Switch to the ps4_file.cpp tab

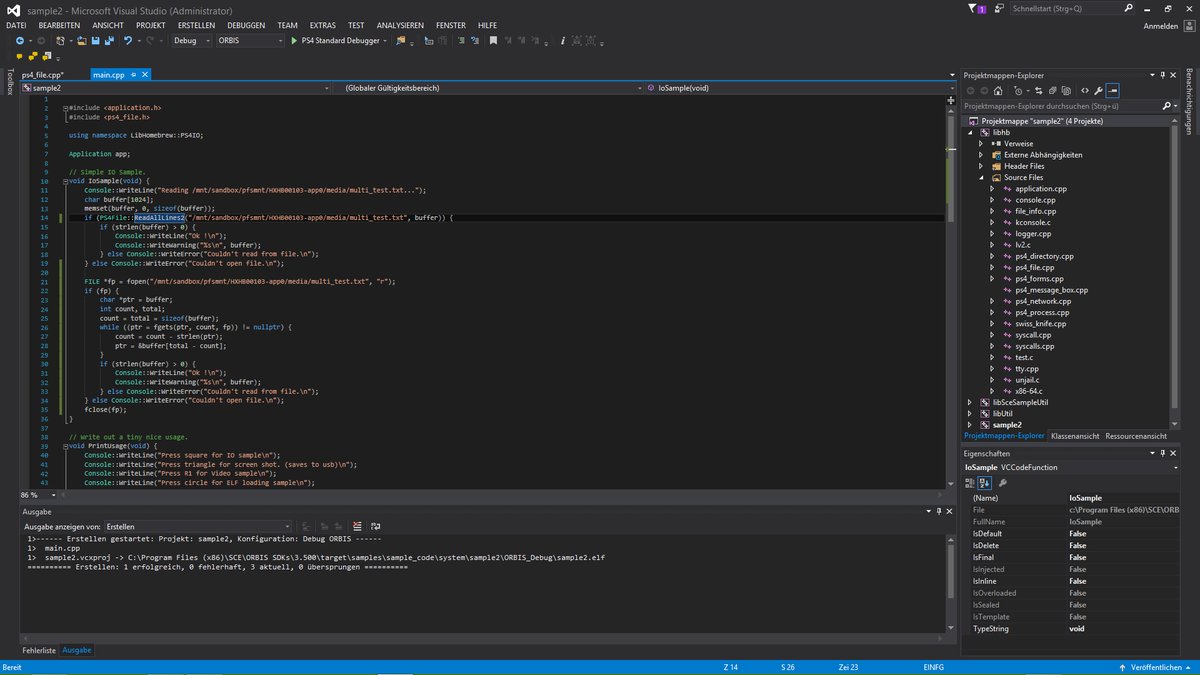pos(43,75)
